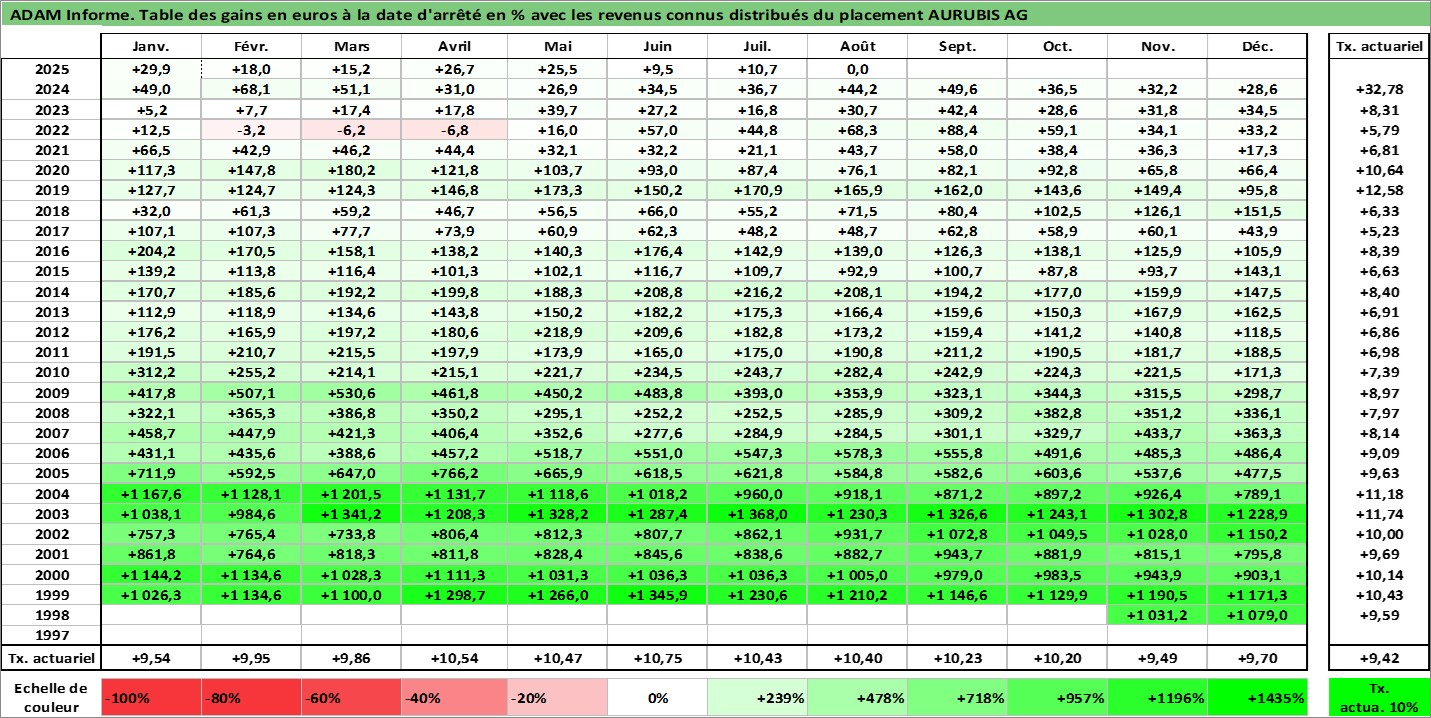
Task: Click the -20% light pink legend swatch
Action: coord(558,698)
